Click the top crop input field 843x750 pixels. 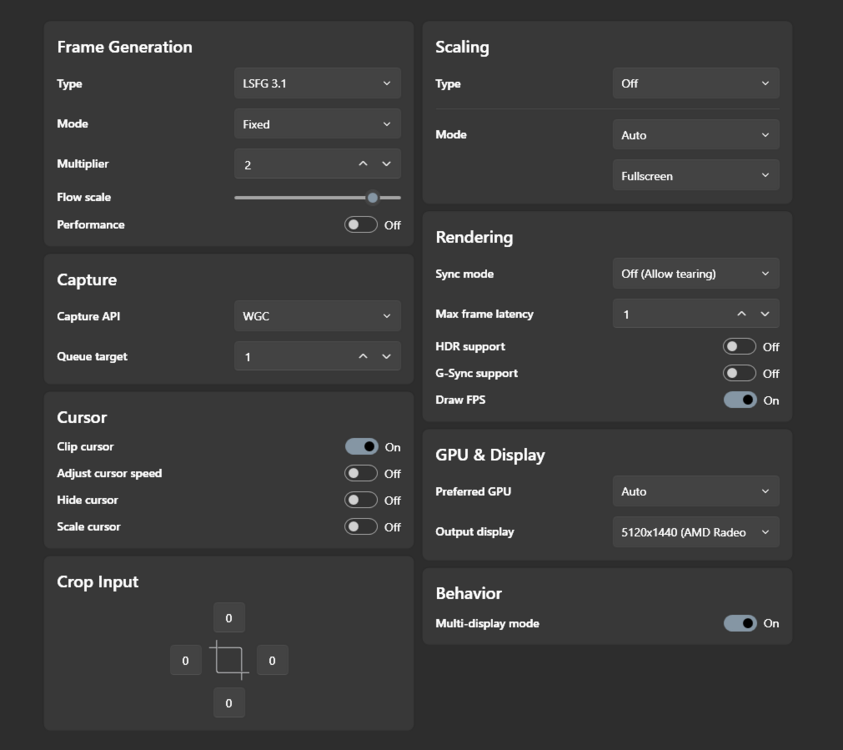(229, 618)
